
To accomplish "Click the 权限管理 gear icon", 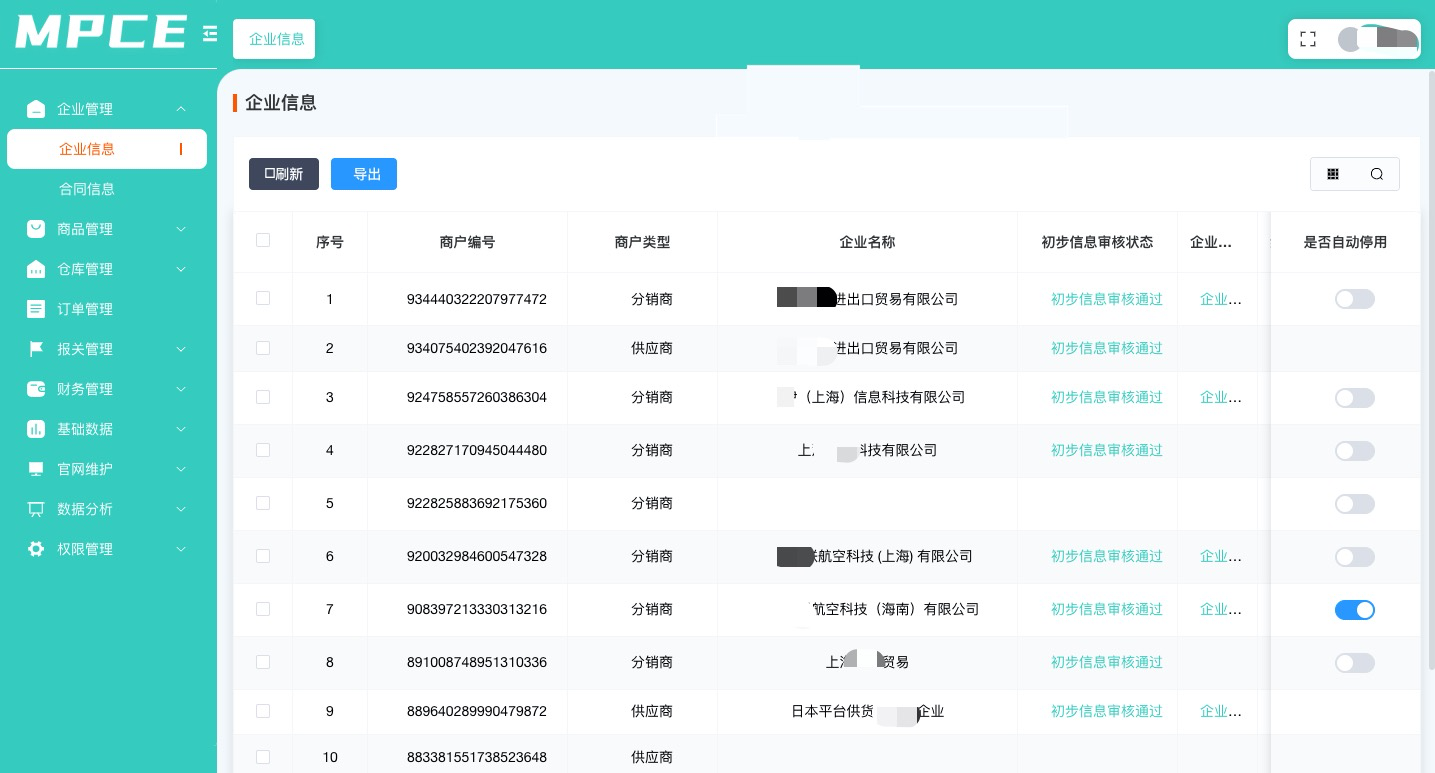I will [x=36, y=549].
